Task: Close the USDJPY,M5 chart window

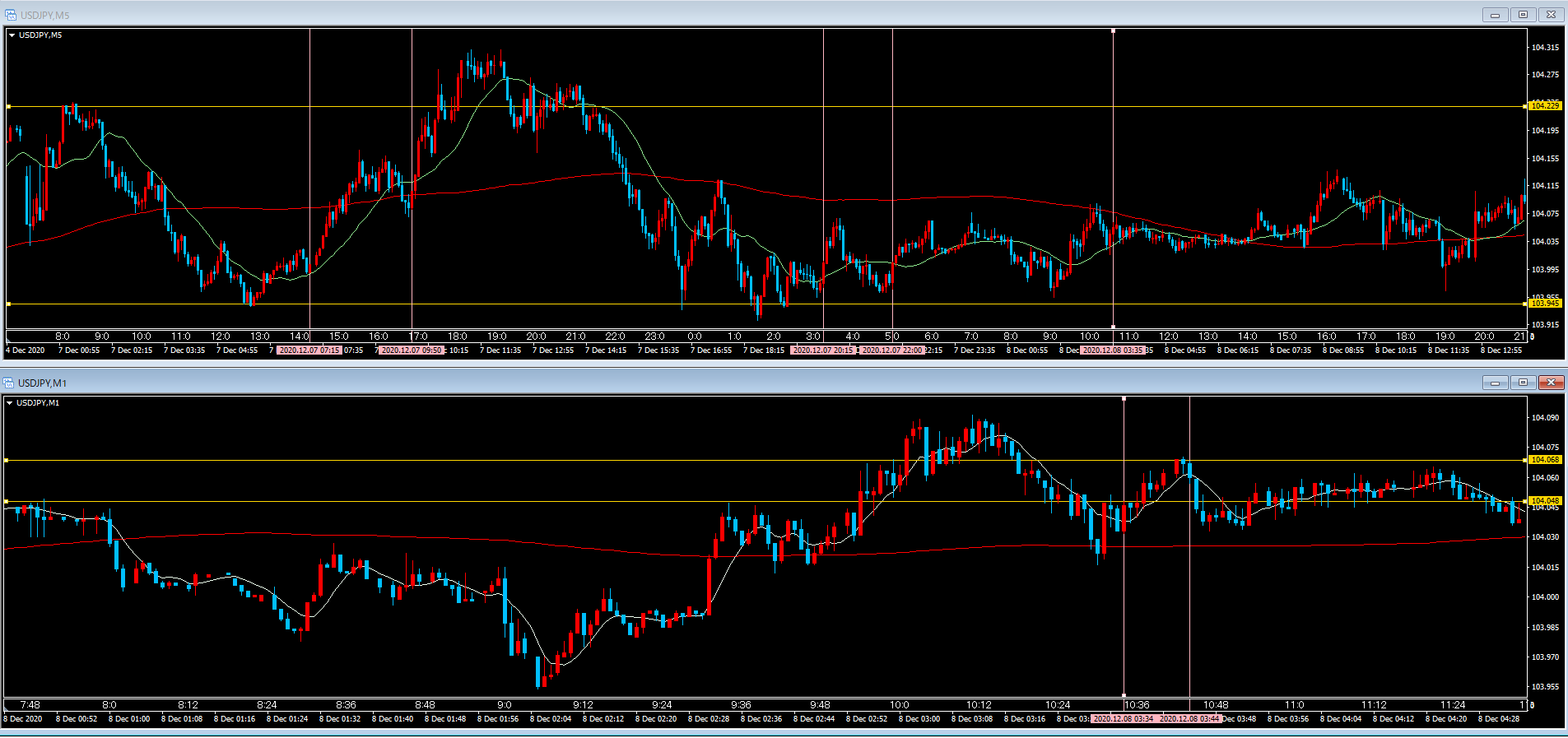Action: 1551,15
